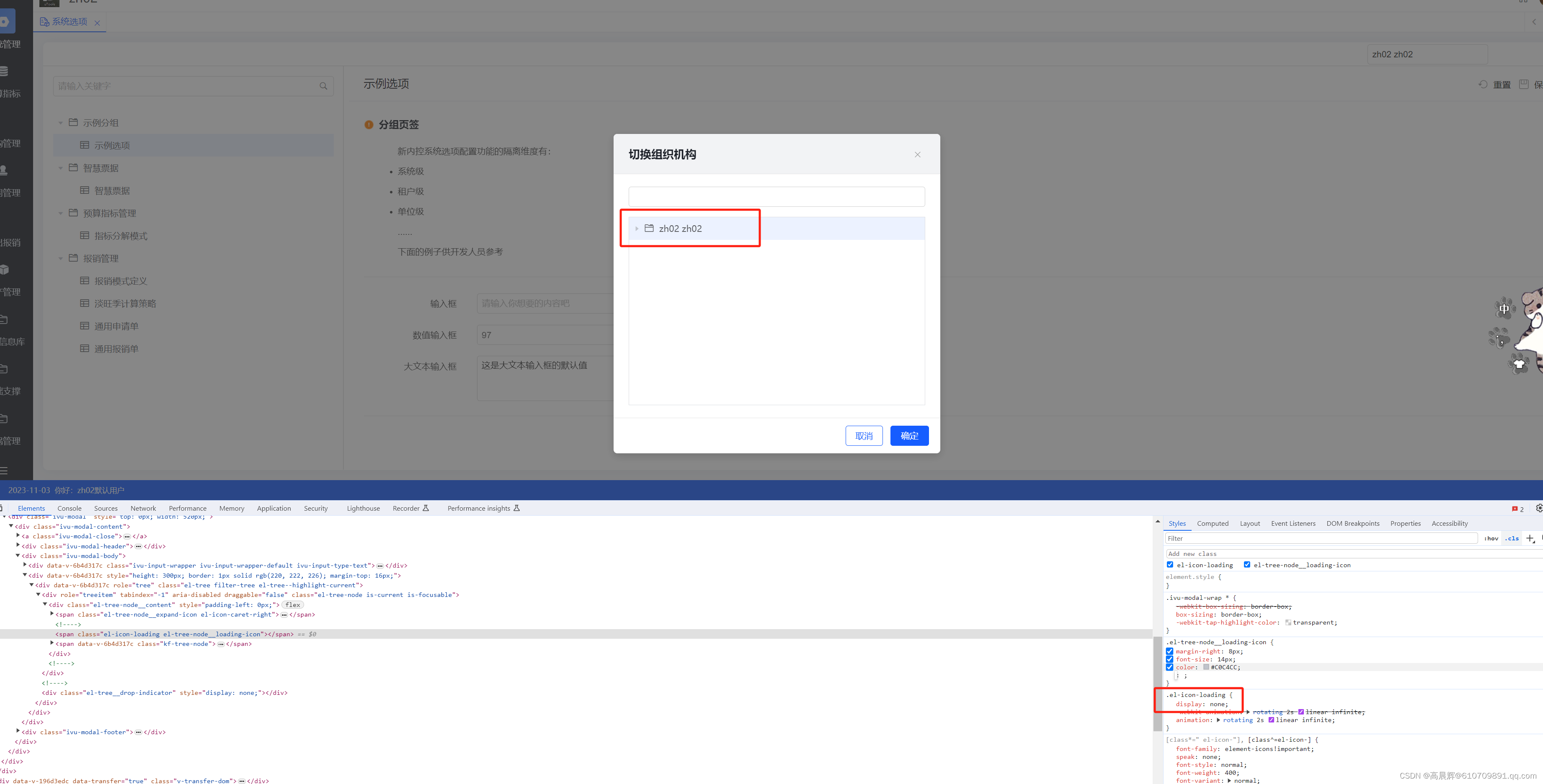Click the modal's search input field

pyautogui.click(x=776, y=196)
